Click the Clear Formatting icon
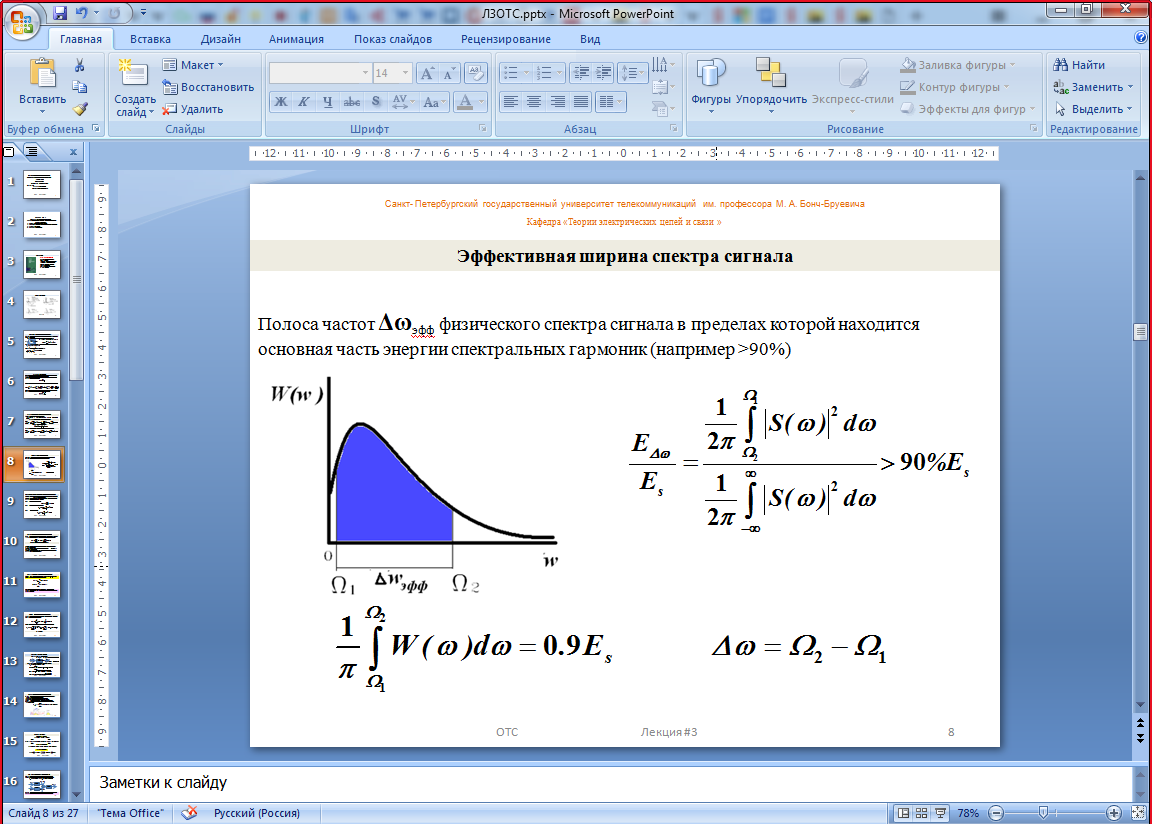 (x=477, y=73)
